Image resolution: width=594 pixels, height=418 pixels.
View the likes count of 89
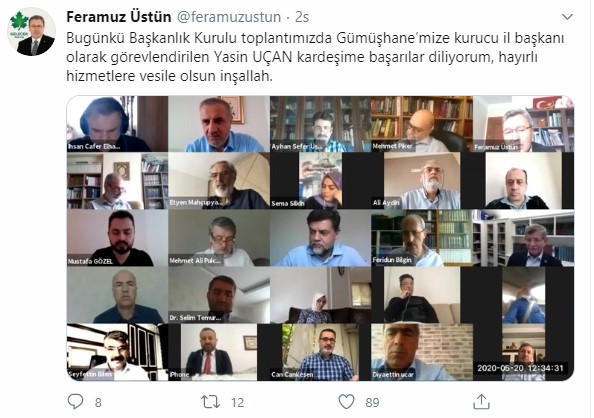(372, 402)
